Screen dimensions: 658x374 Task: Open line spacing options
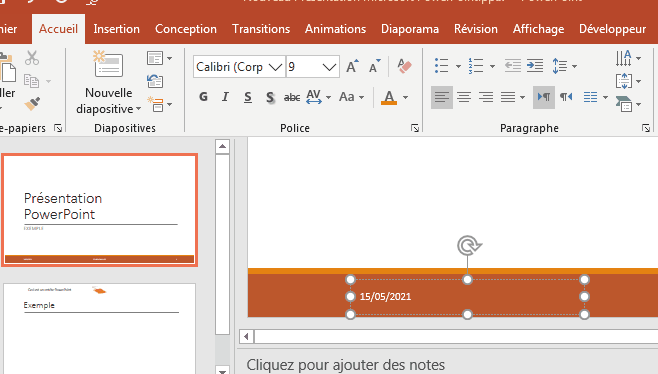[564, 66]
